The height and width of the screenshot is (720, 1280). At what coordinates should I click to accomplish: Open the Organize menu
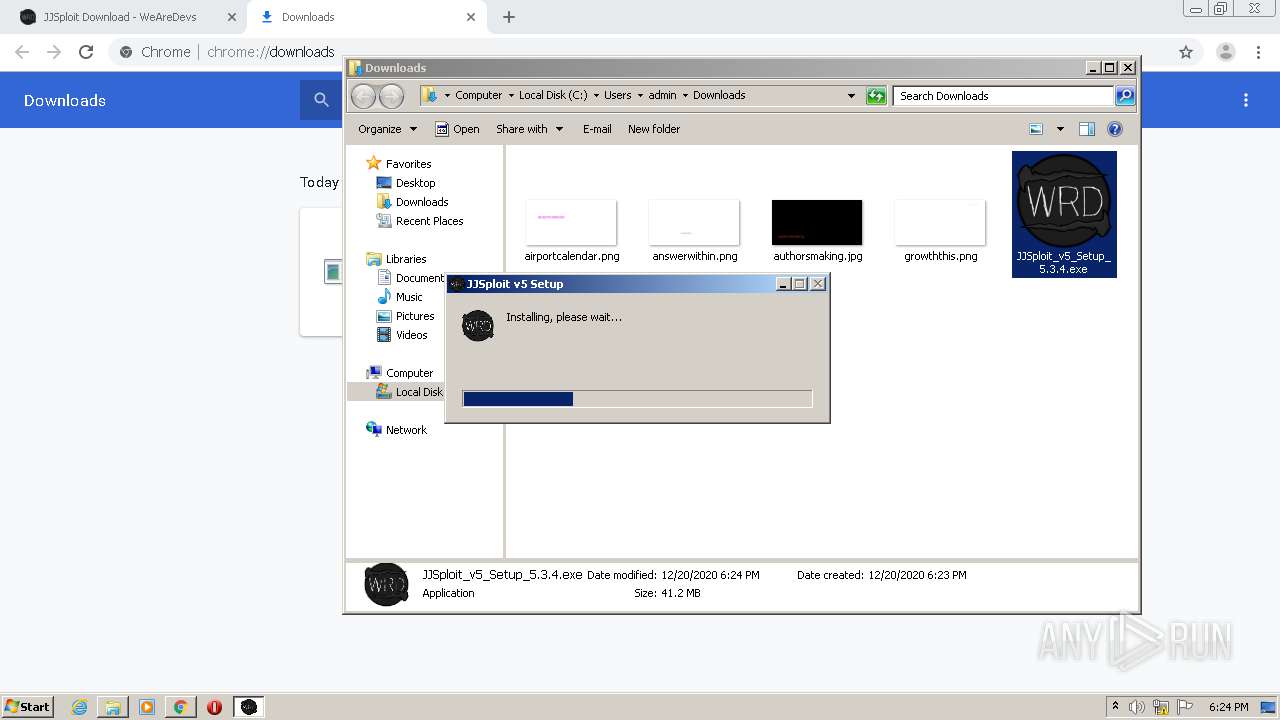387,129
